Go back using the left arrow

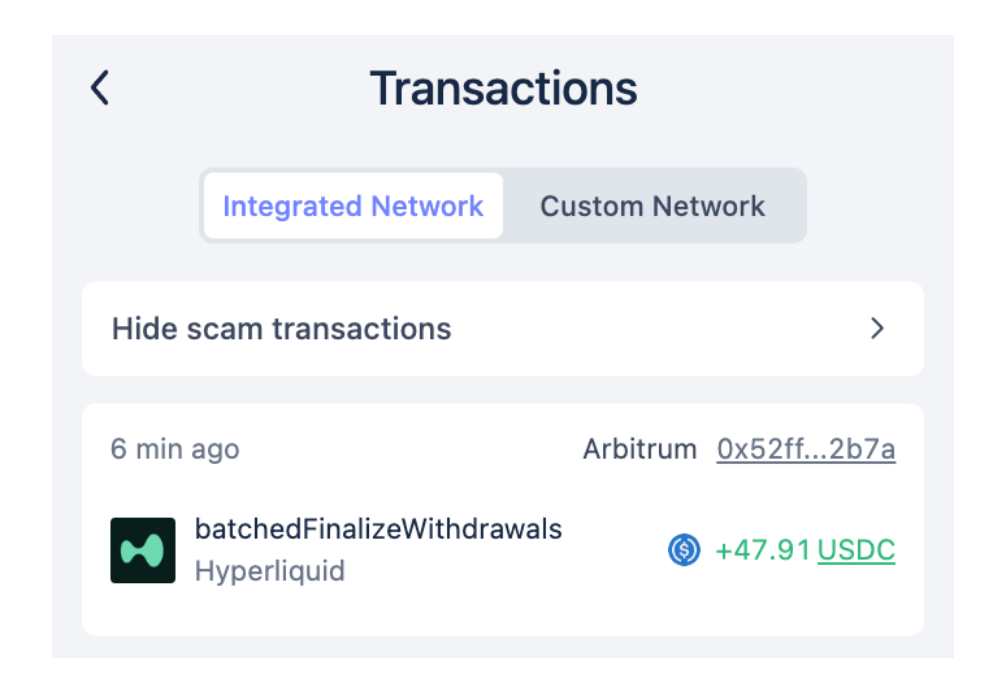pos(99,88)
